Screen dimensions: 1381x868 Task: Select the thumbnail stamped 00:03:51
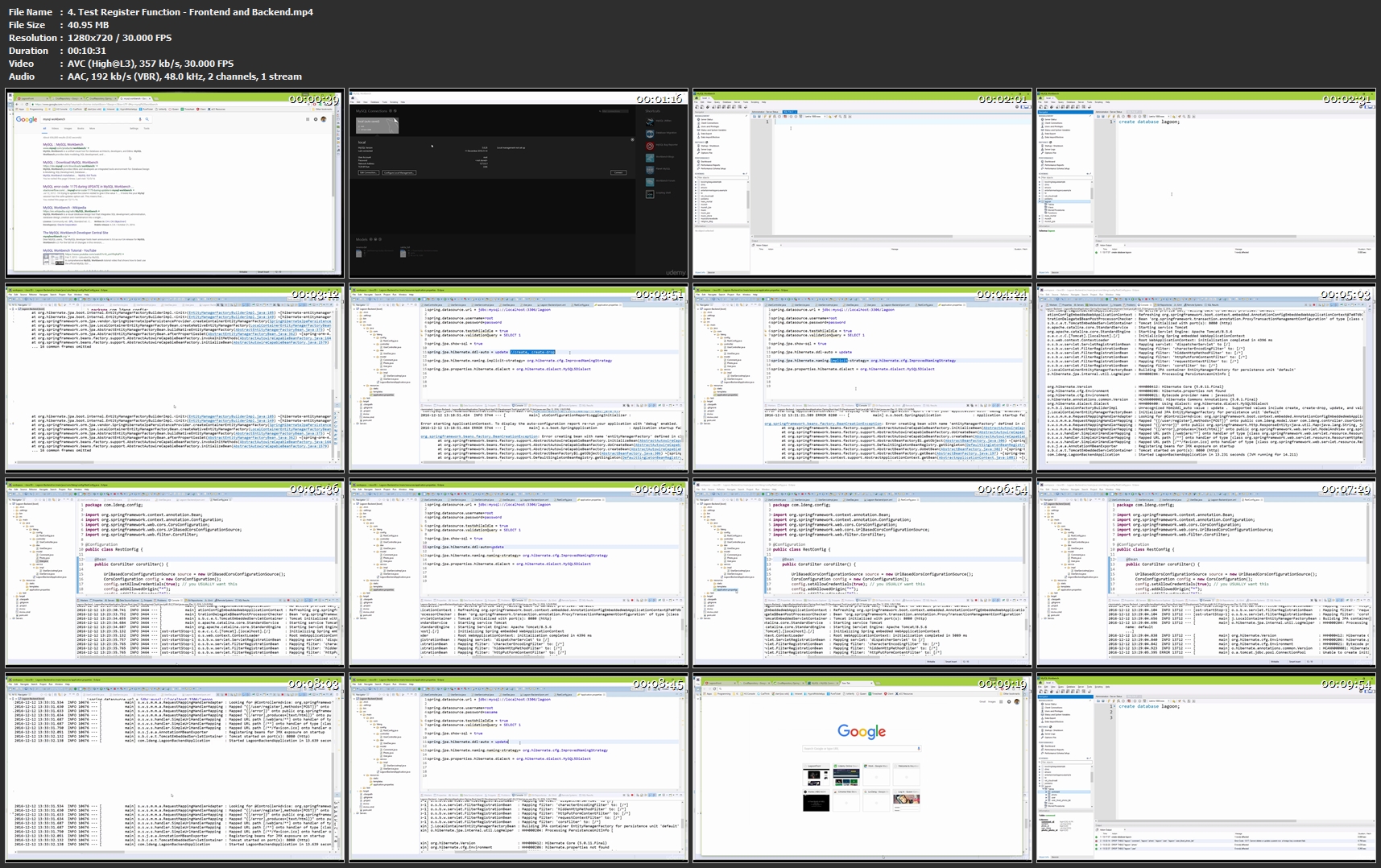519,378
